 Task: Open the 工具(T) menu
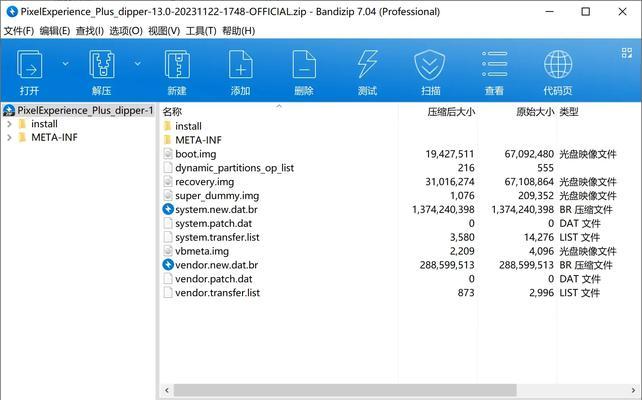(x=201, y=31)
